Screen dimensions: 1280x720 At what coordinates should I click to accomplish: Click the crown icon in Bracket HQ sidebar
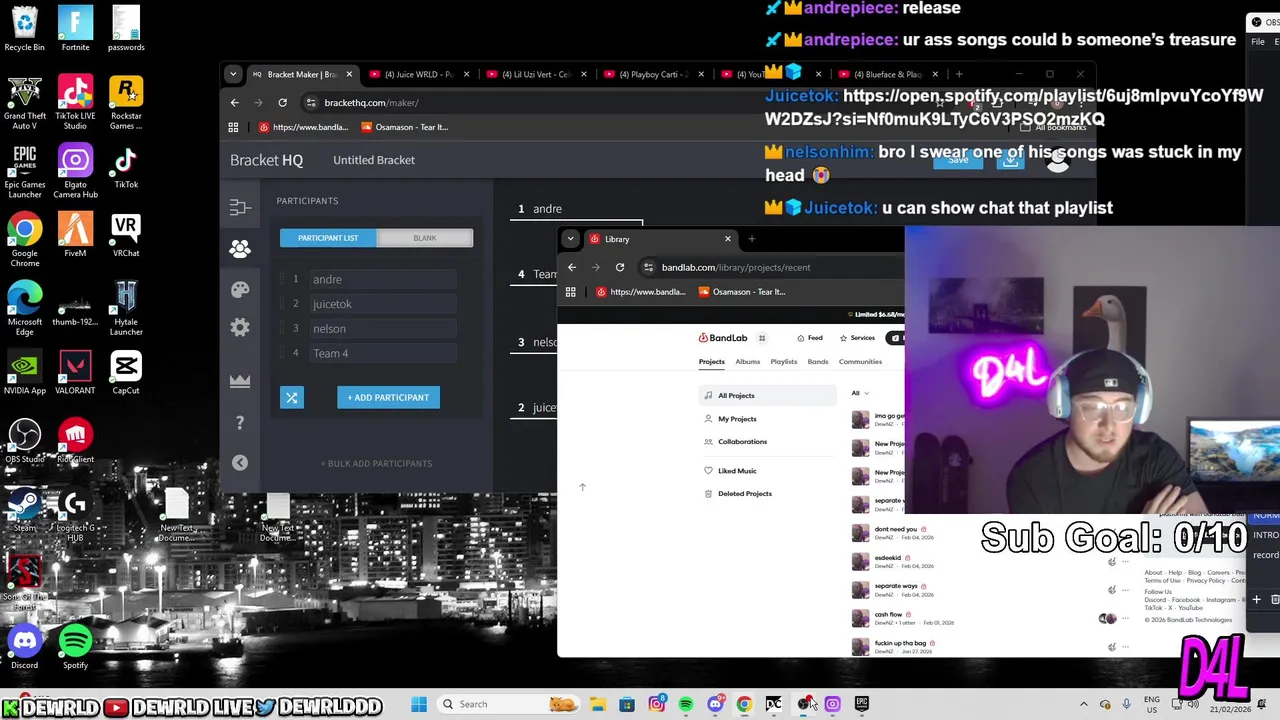click(x=240, y=380)
